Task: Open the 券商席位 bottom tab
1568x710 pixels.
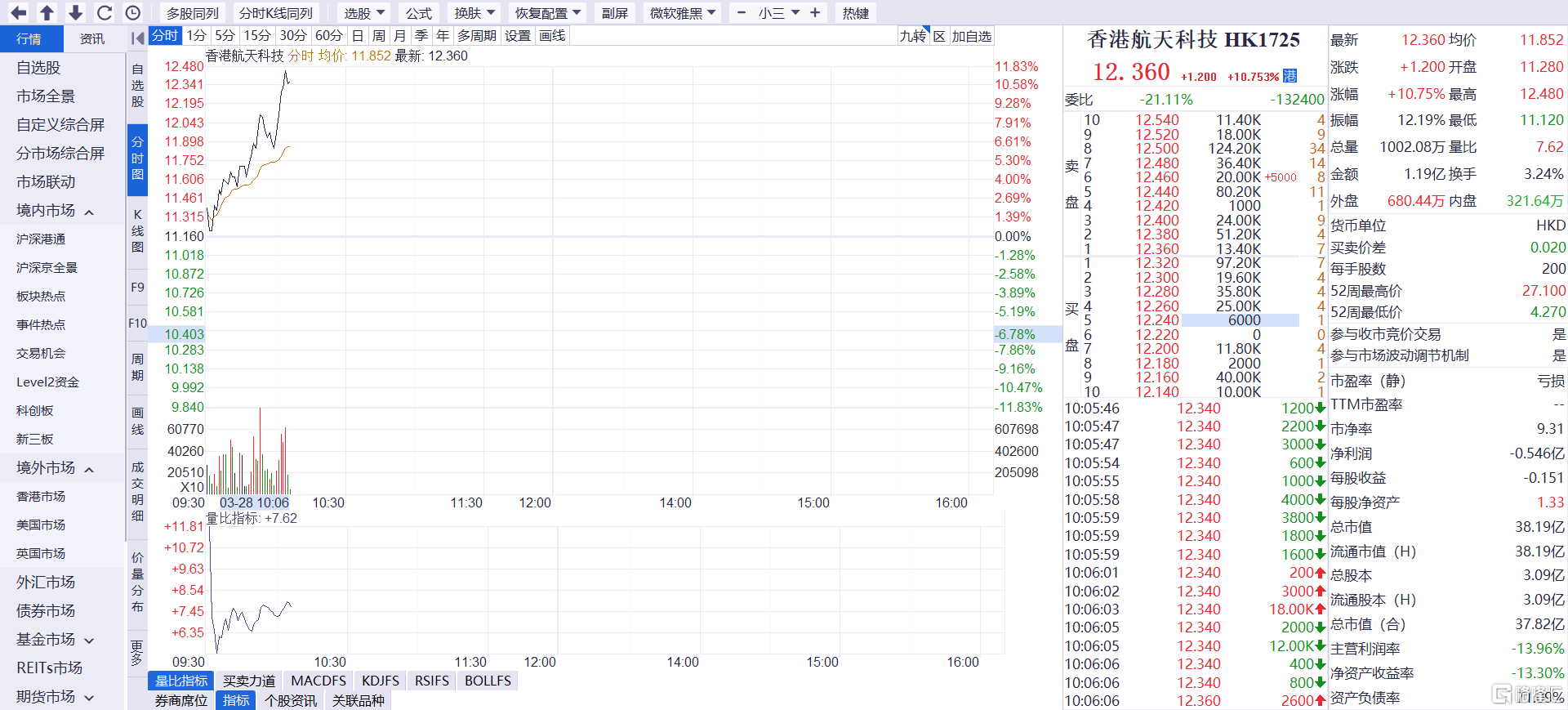Action: pyautogui.click(x=181, y=700)
